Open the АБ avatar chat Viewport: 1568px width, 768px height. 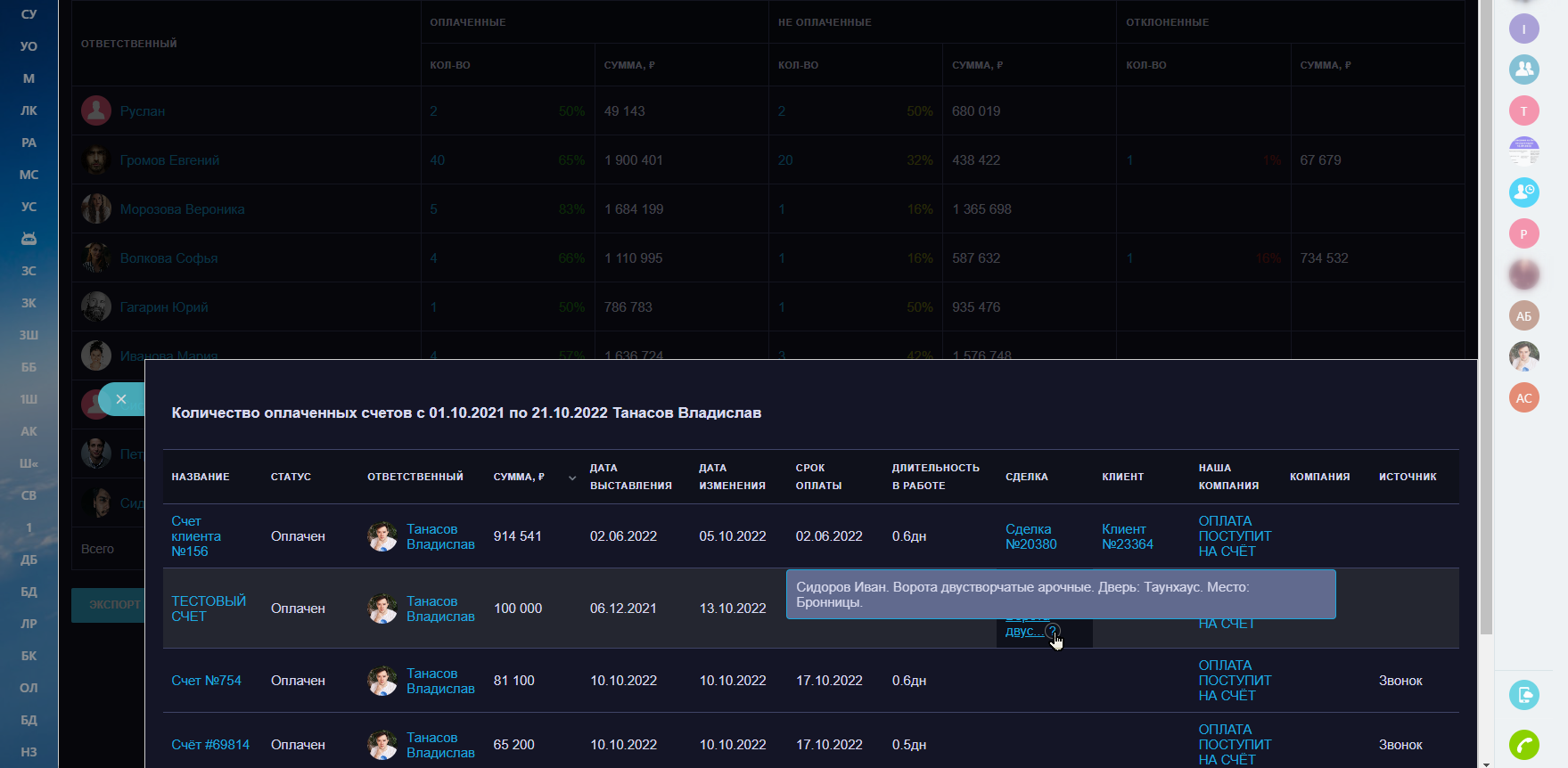pyautogui.click(x=1523, y=315)
